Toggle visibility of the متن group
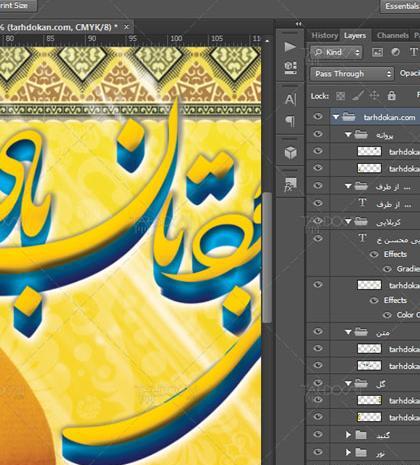 (318, 331)
